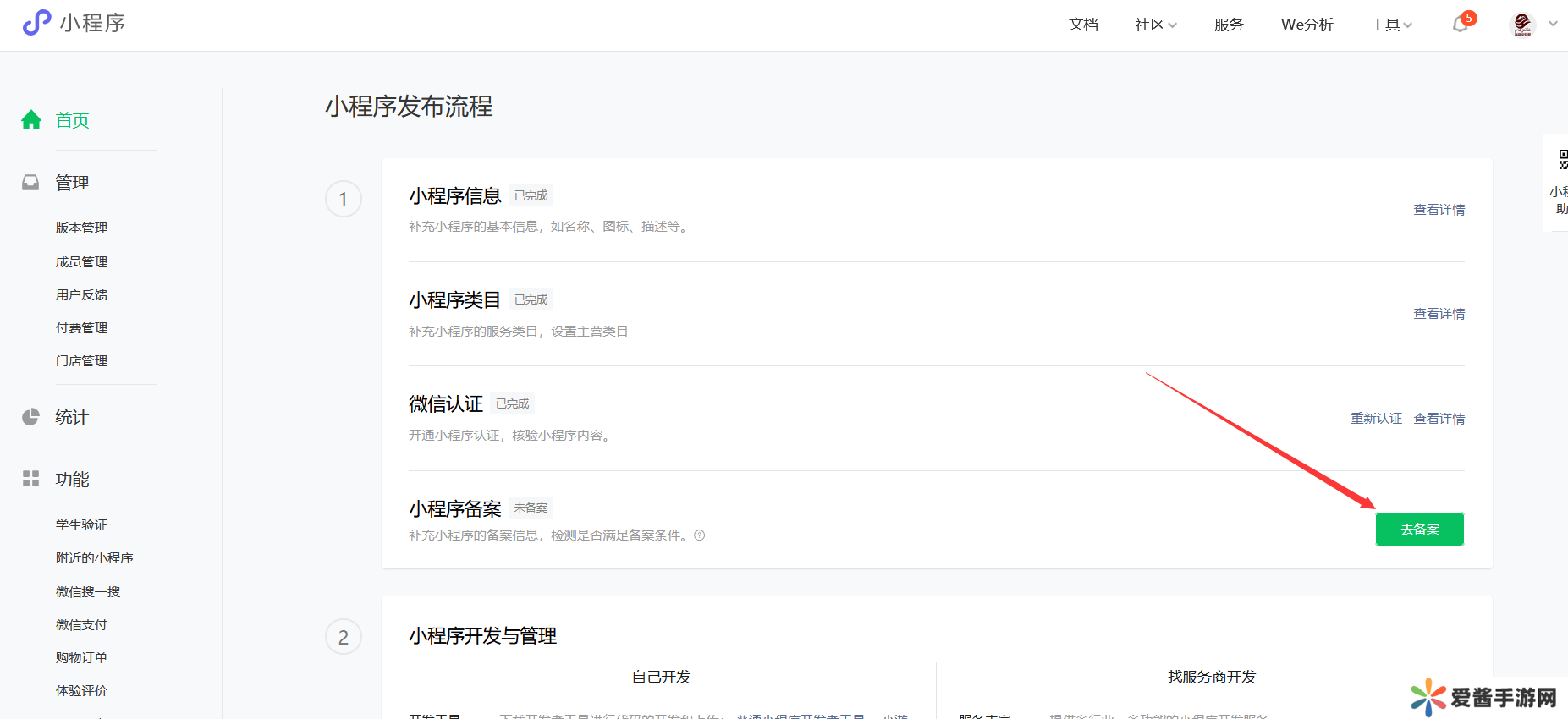Viewport: 1568px width, 719px height.
Task: Expand the 工具 dropdown menu
Action: [x=1391, y=25]
